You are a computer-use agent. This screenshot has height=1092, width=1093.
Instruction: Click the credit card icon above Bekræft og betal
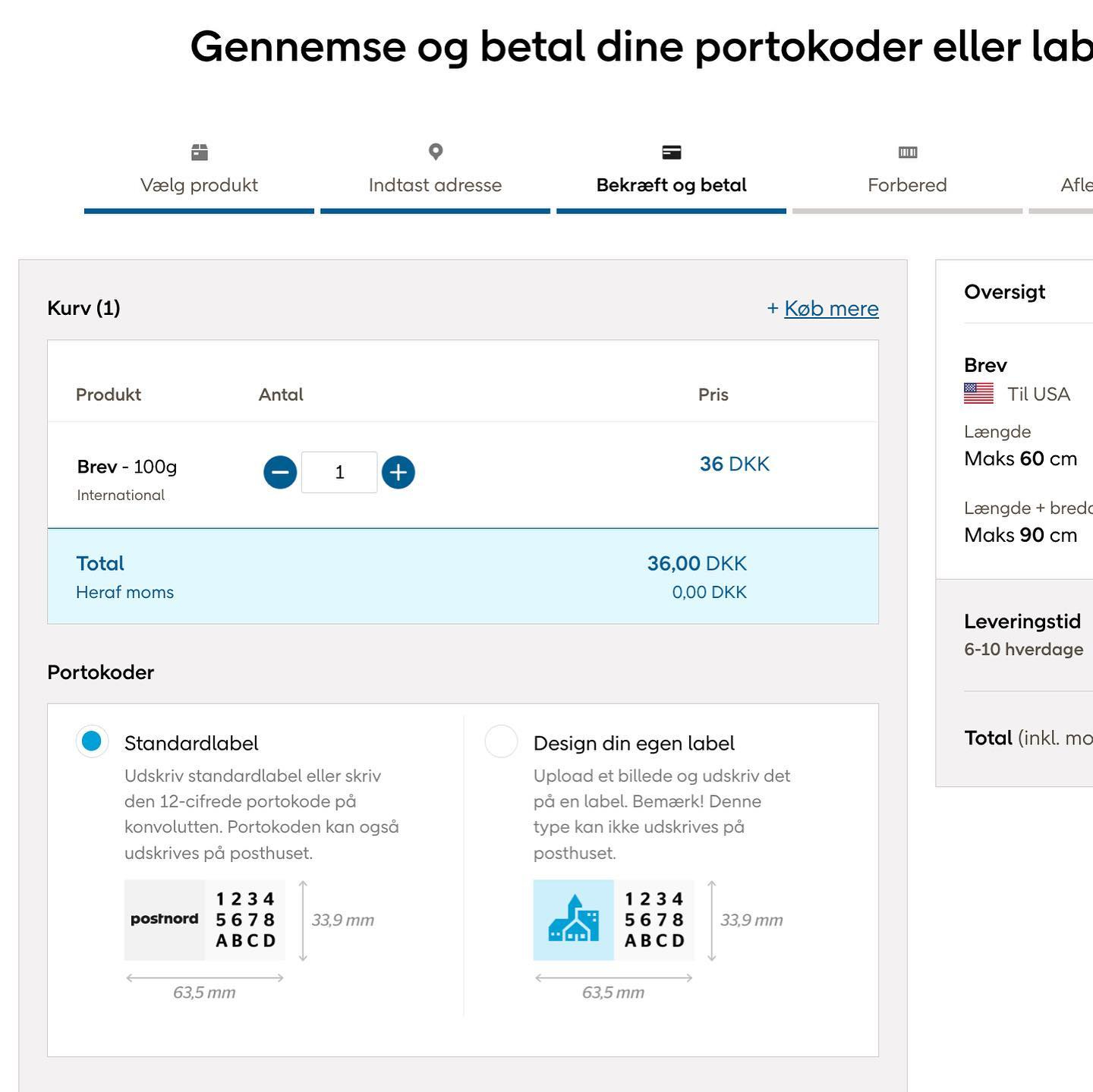click(671, 152)
